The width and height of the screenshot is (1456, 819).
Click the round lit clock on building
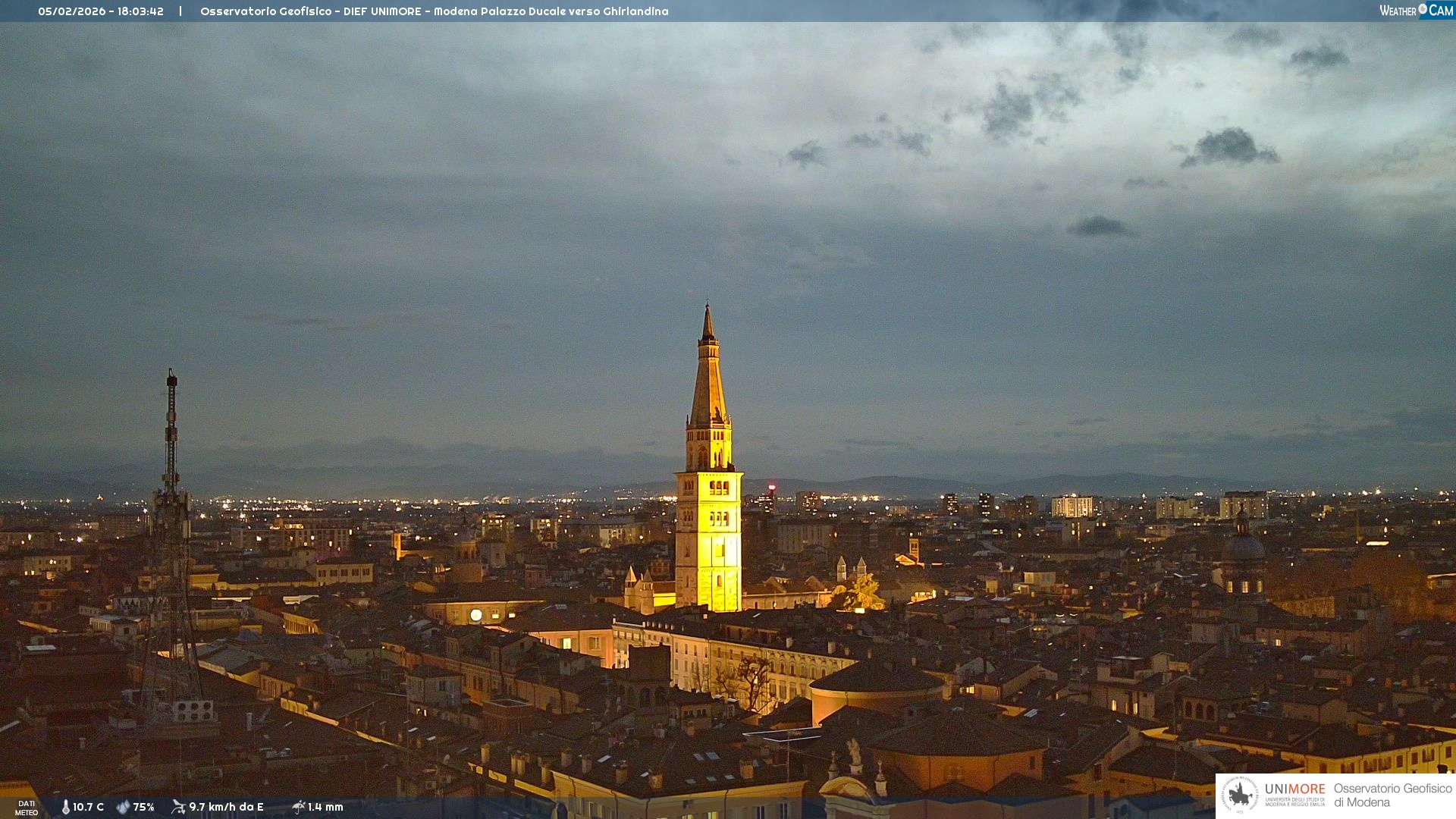476,615
